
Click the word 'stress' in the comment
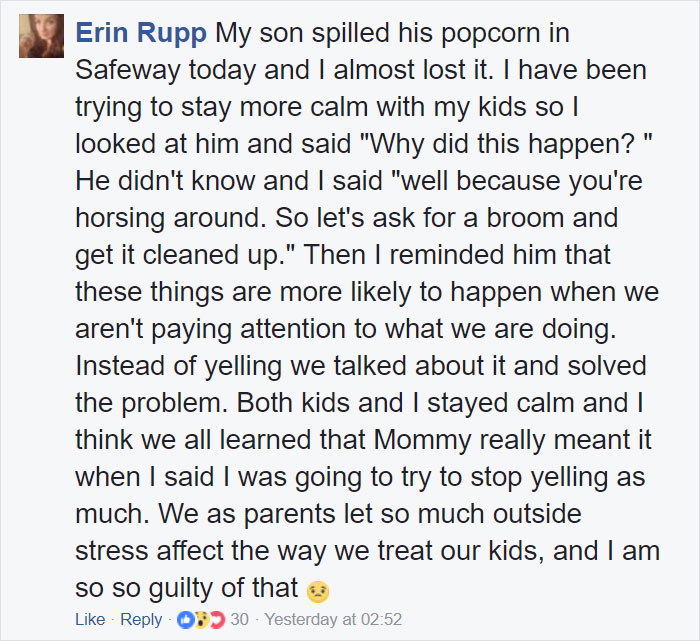tap(112, 552)
